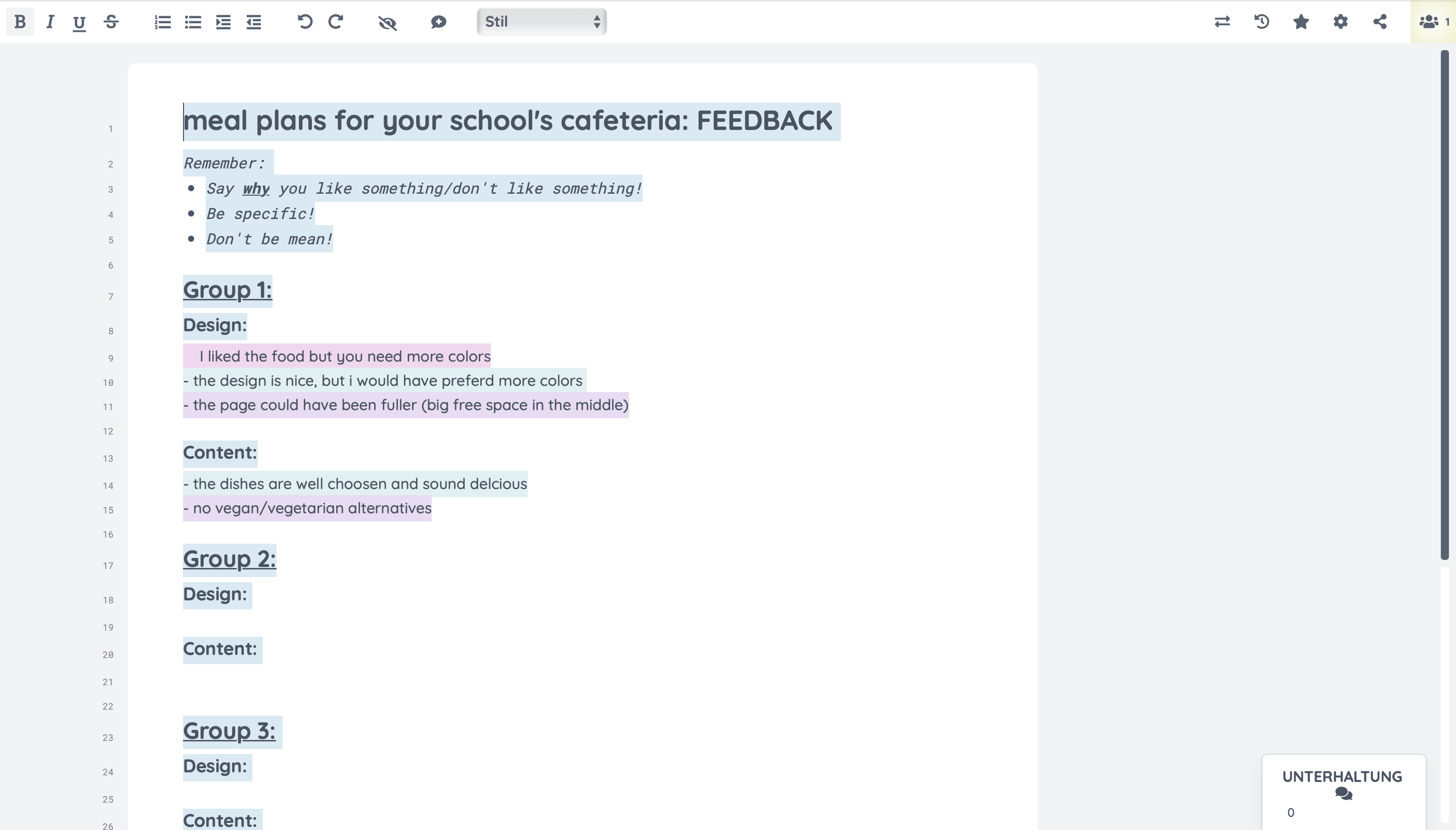Viewport: 1456px width, 830px height.
Task: Clear authorship colors with crossed-eye icon
Action: pos(387,22)
